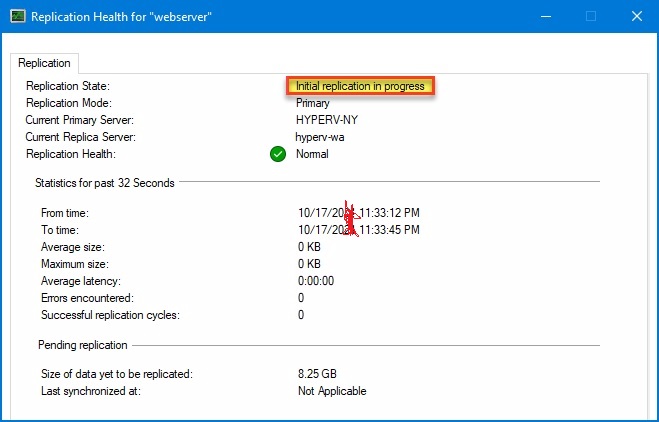Click the highlighted 'Initial replication in progress' status

click(x=360, y=86)
